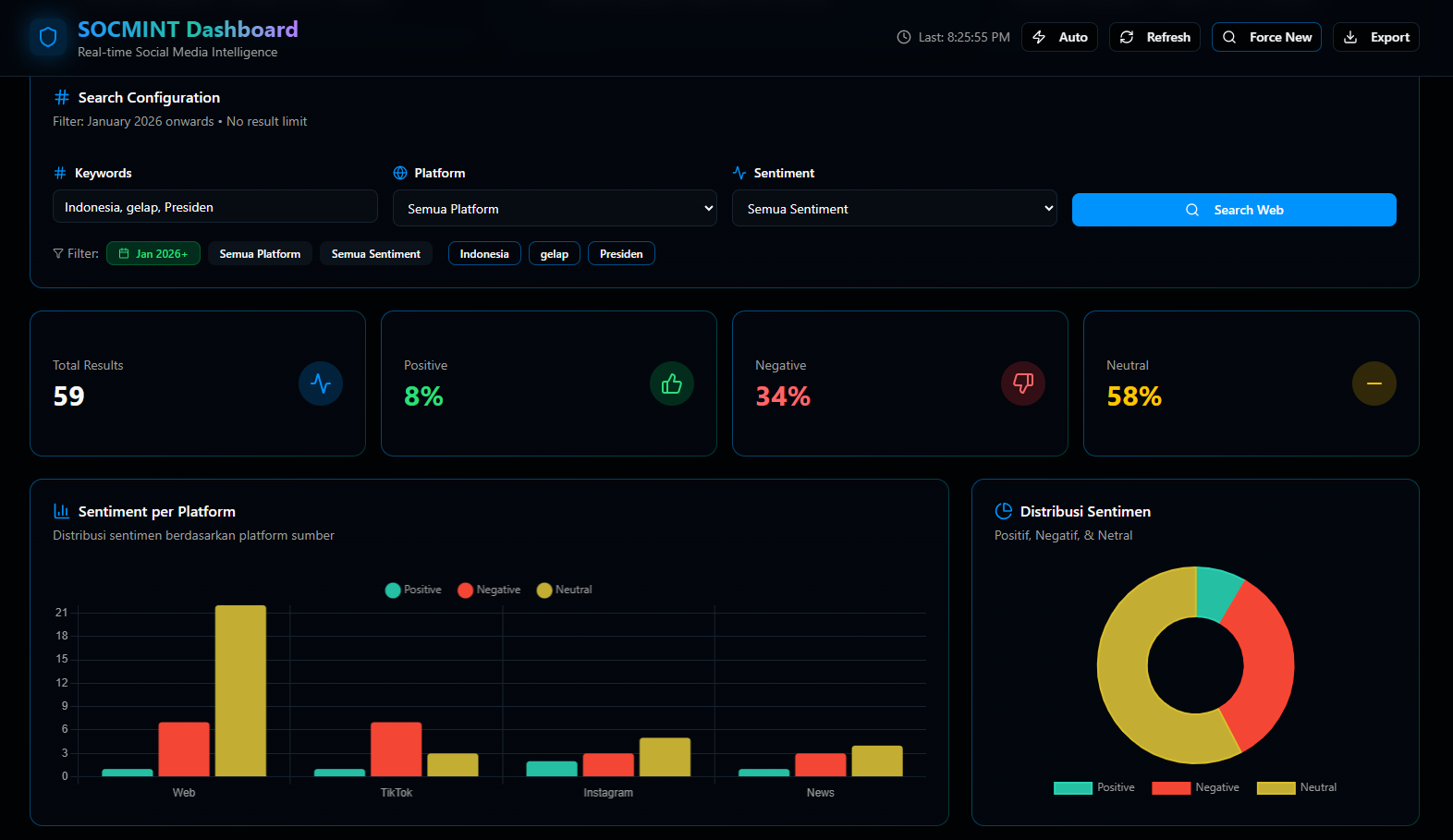Click the SOCMINT shield logo icon
This screenshot has width=1453, height=840.
click(48, 37)
